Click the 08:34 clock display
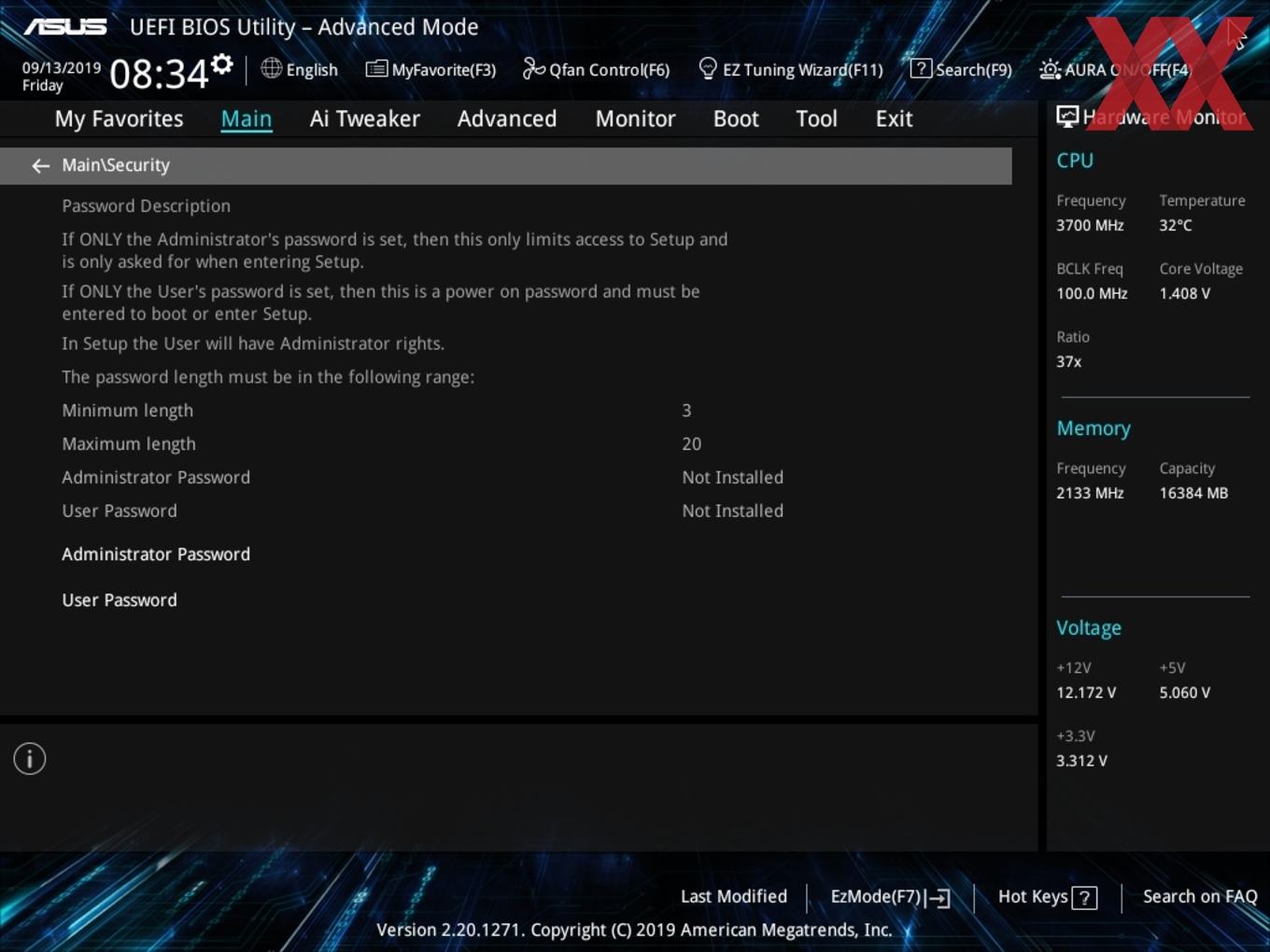Viewport: 1270px width, 952px height. 159,74
